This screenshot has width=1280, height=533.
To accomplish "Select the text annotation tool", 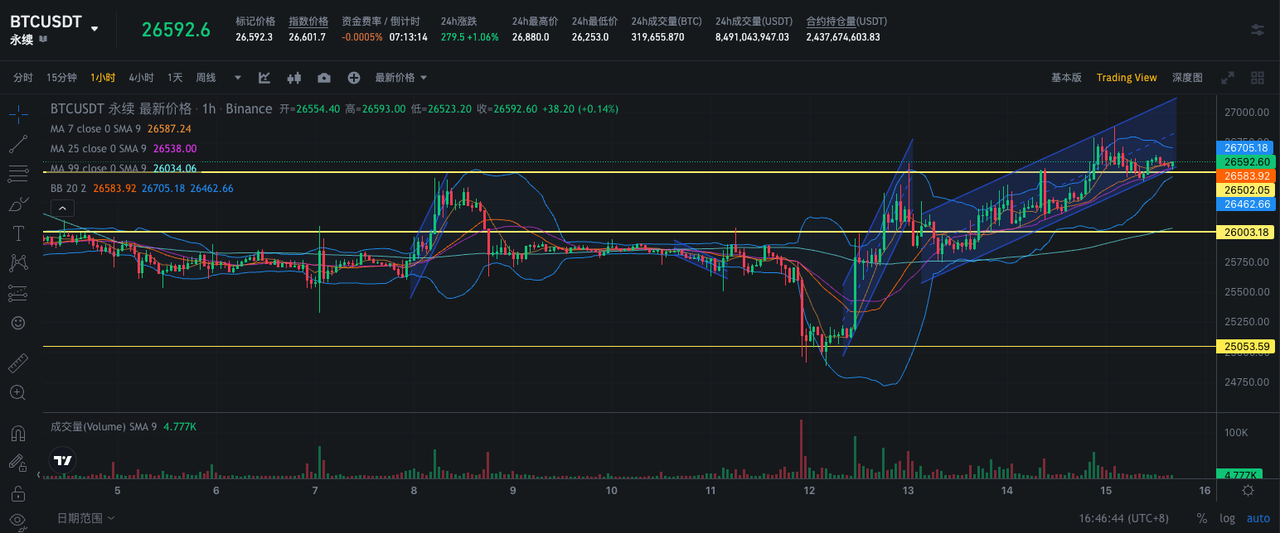I will click(x=18, y=233).
